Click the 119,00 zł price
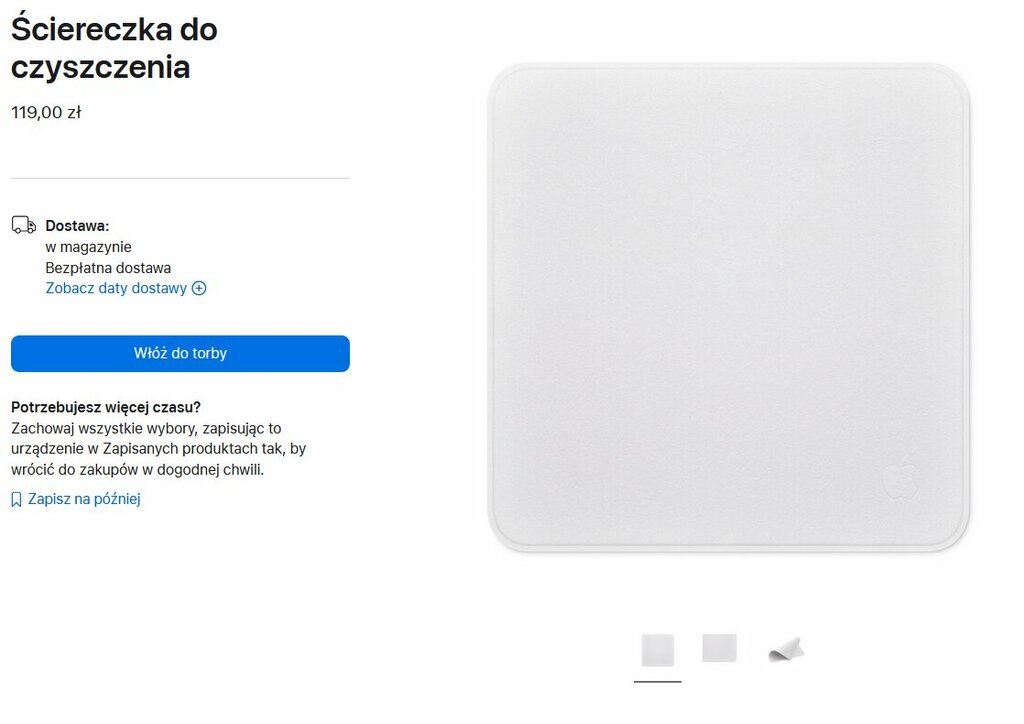1024x724 pixels. coord(46,112)
